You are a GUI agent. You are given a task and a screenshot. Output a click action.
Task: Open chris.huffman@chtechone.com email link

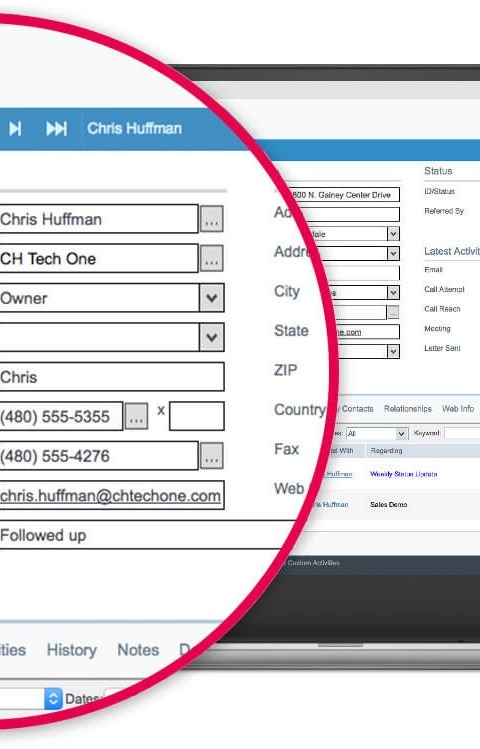point(110,496)
